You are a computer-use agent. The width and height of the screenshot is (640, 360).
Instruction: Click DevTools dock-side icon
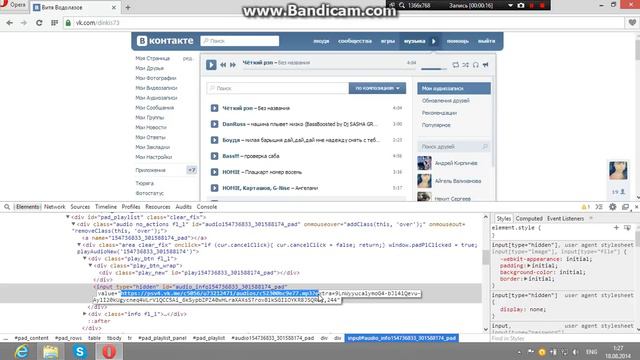[x=625, y=207]
